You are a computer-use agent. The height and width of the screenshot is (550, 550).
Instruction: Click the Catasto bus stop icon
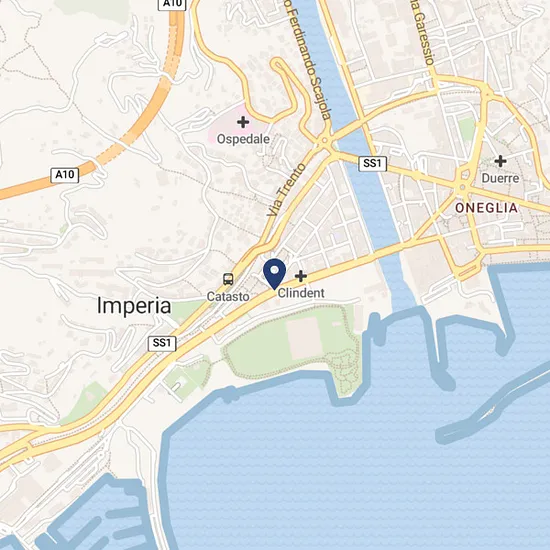click(x=228, y=279)
